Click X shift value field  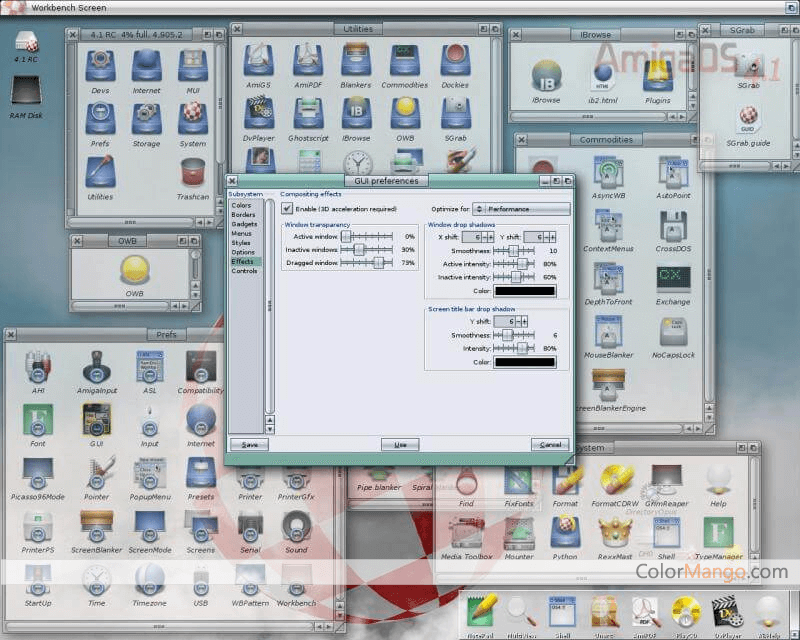[x=472, y=237]
